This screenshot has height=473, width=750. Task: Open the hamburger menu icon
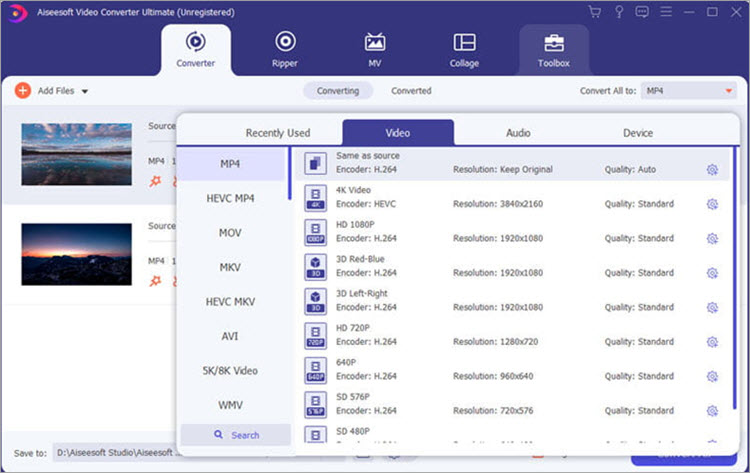coord(666,12)
